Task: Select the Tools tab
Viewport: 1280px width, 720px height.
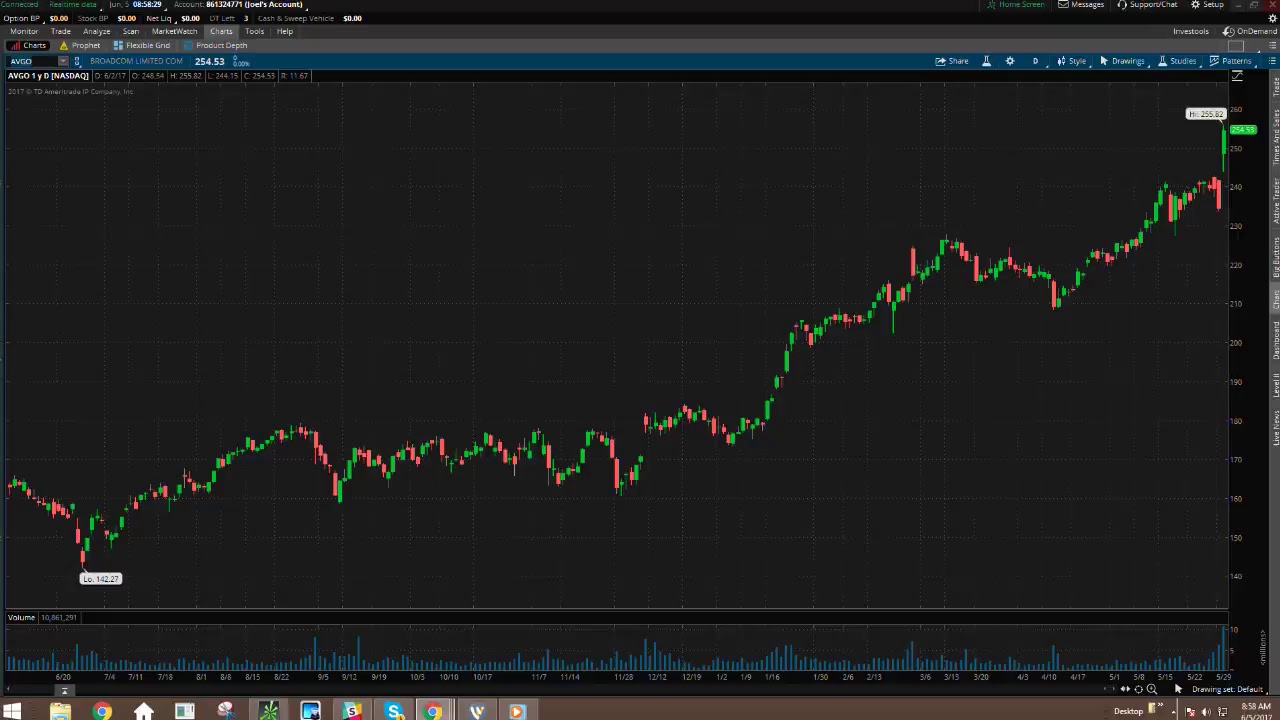Action: [254, 31]
